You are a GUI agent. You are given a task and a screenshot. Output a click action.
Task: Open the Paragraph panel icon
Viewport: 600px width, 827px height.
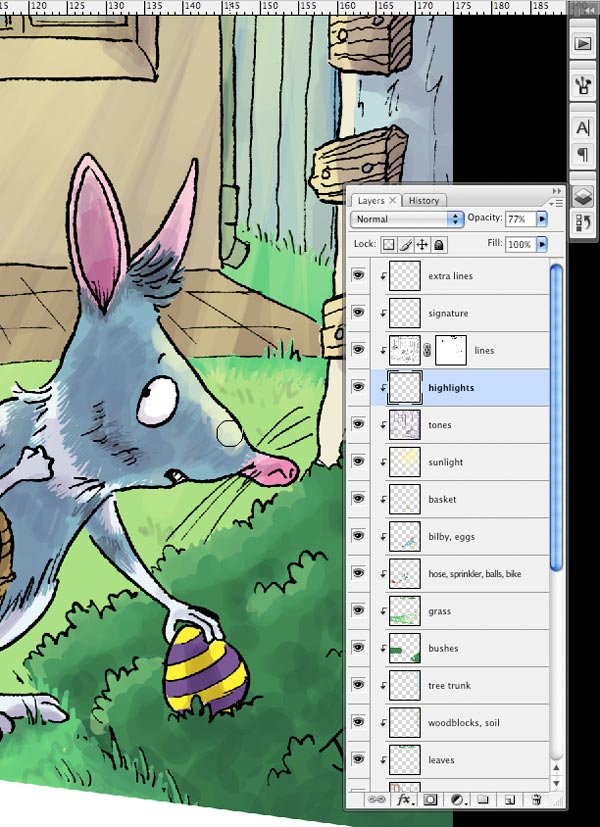point(582,154)
